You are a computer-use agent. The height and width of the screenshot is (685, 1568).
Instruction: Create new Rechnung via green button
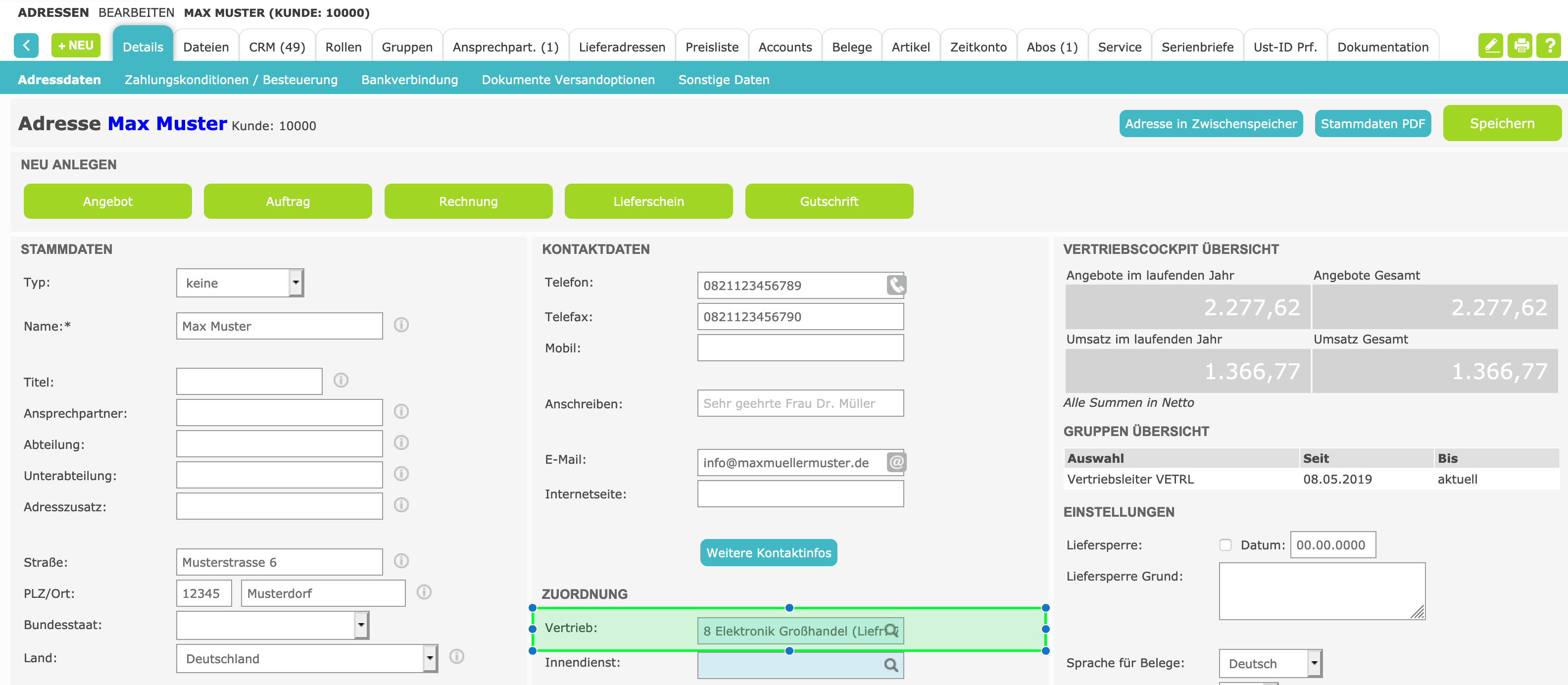pos(468,201)
